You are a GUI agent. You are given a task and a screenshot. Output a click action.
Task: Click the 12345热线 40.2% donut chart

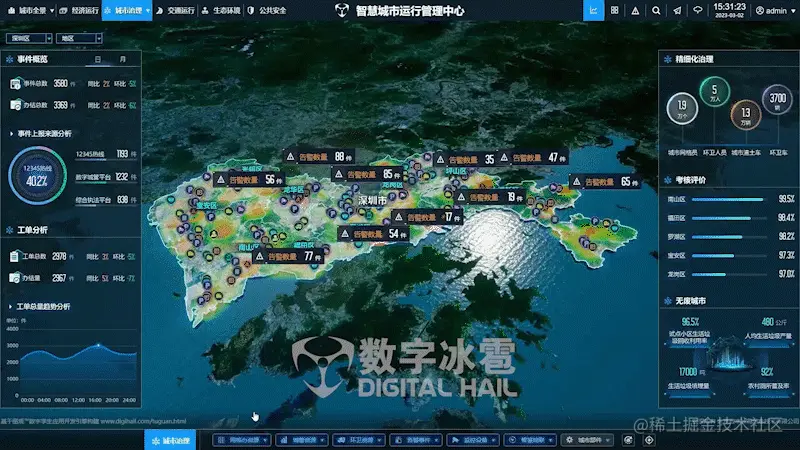(37, 175)
